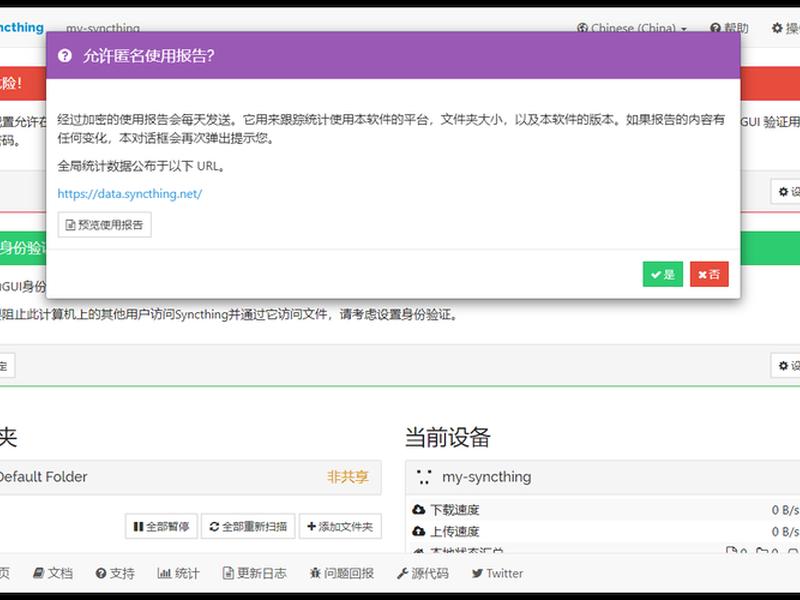Click the globe icon beside Chinese (China)
The width and height of the screenshot is (800, 600).
(x=582, y=28)
